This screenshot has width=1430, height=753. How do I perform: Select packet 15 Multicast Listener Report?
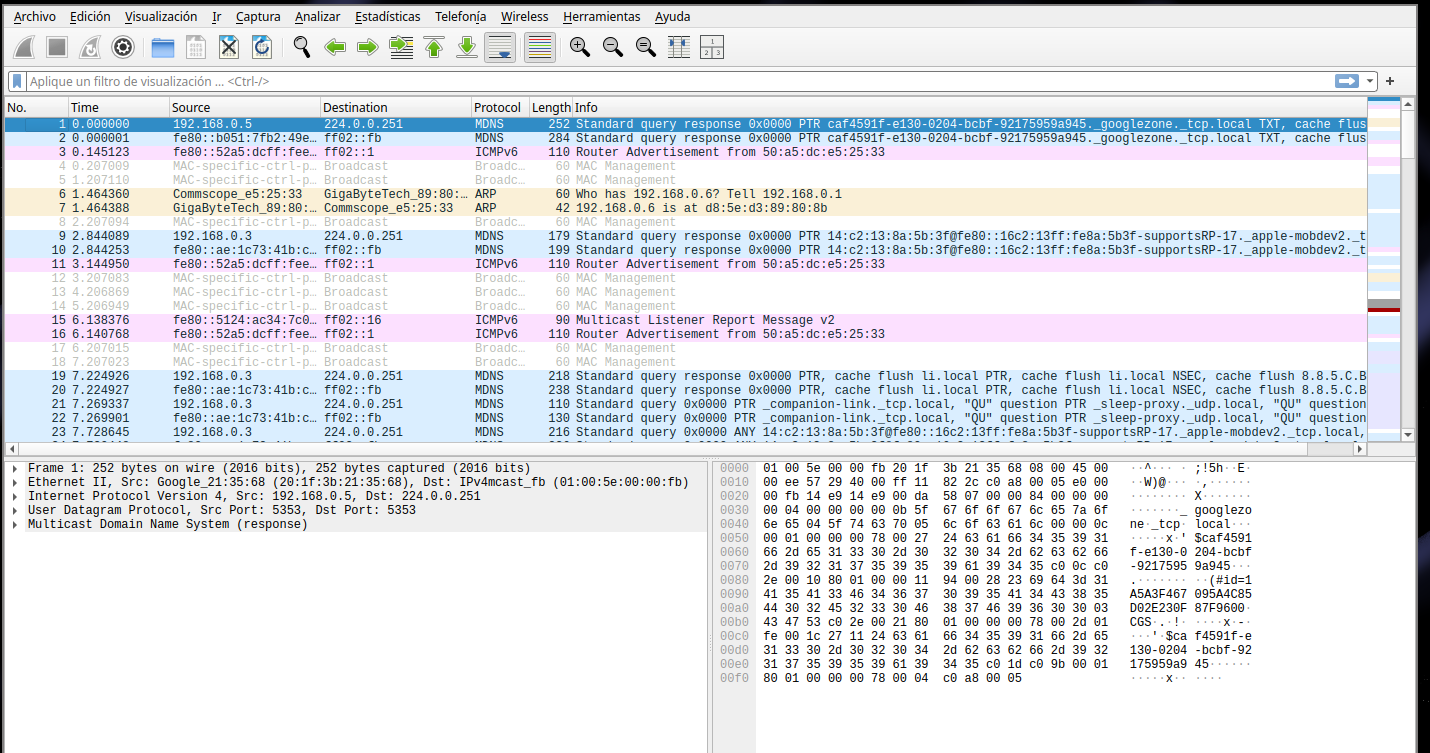coord(685,320)
